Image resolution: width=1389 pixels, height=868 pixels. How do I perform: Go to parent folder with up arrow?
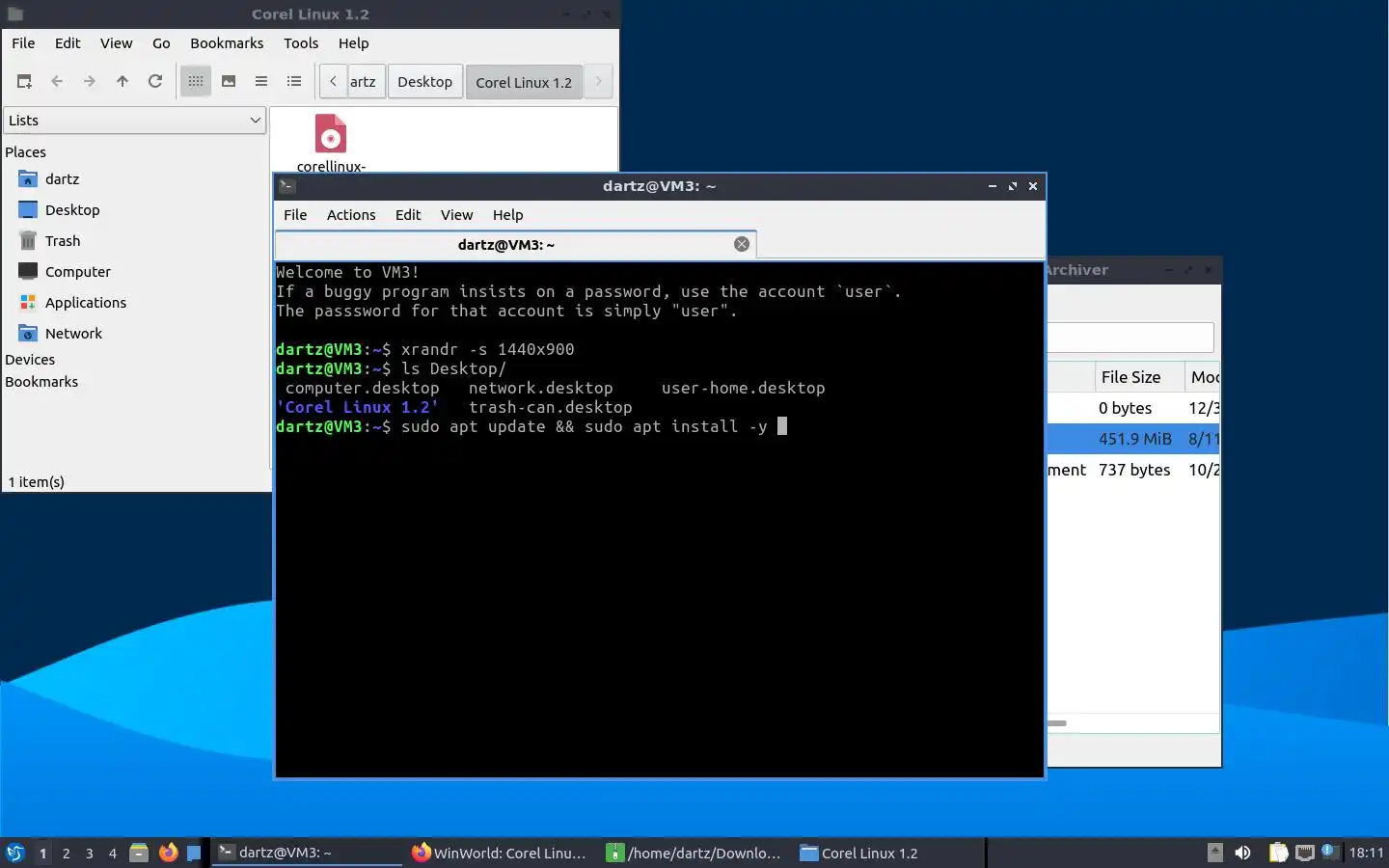coord(123,82)
